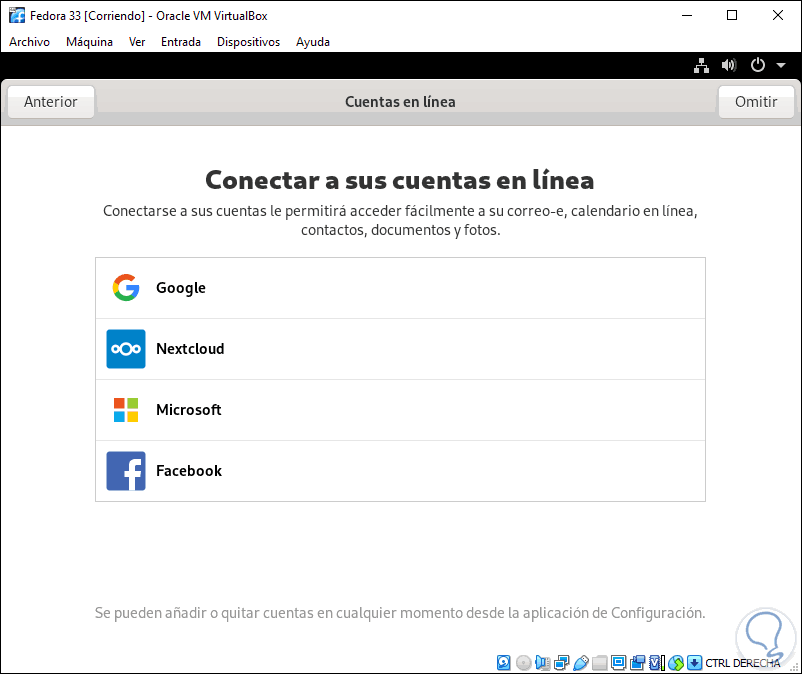The height and width of the screenshot is (674, 802).
Task: Click the resize grip at window corner
Action: pos(794,667)
